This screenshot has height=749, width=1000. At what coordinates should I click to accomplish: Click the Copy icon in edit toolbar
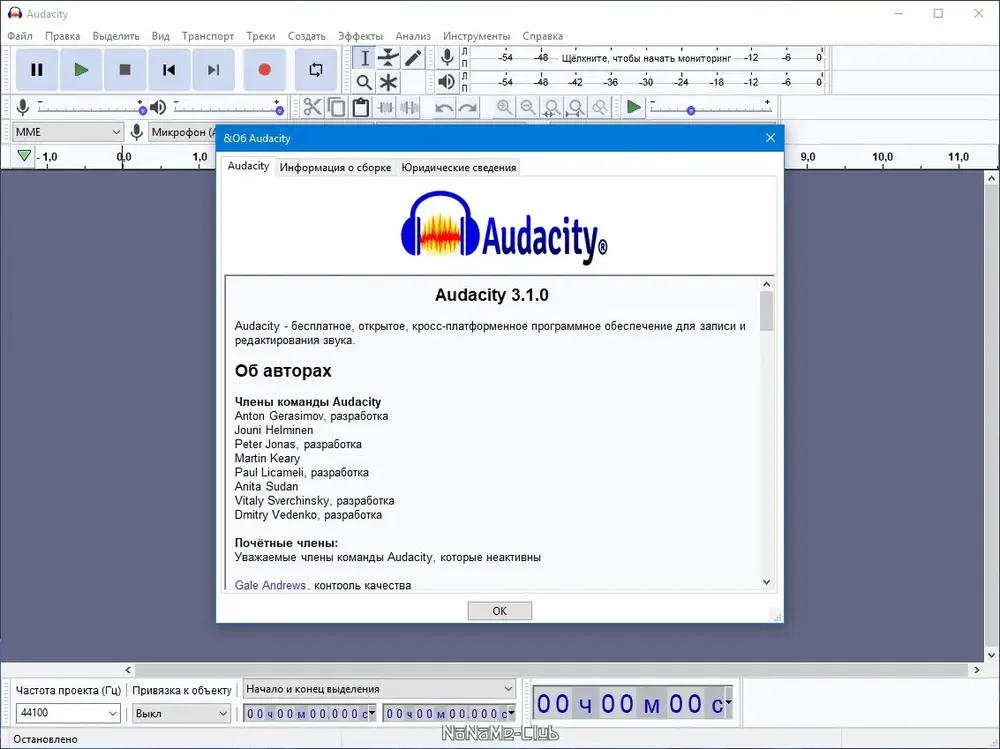(x=337, y=107)
